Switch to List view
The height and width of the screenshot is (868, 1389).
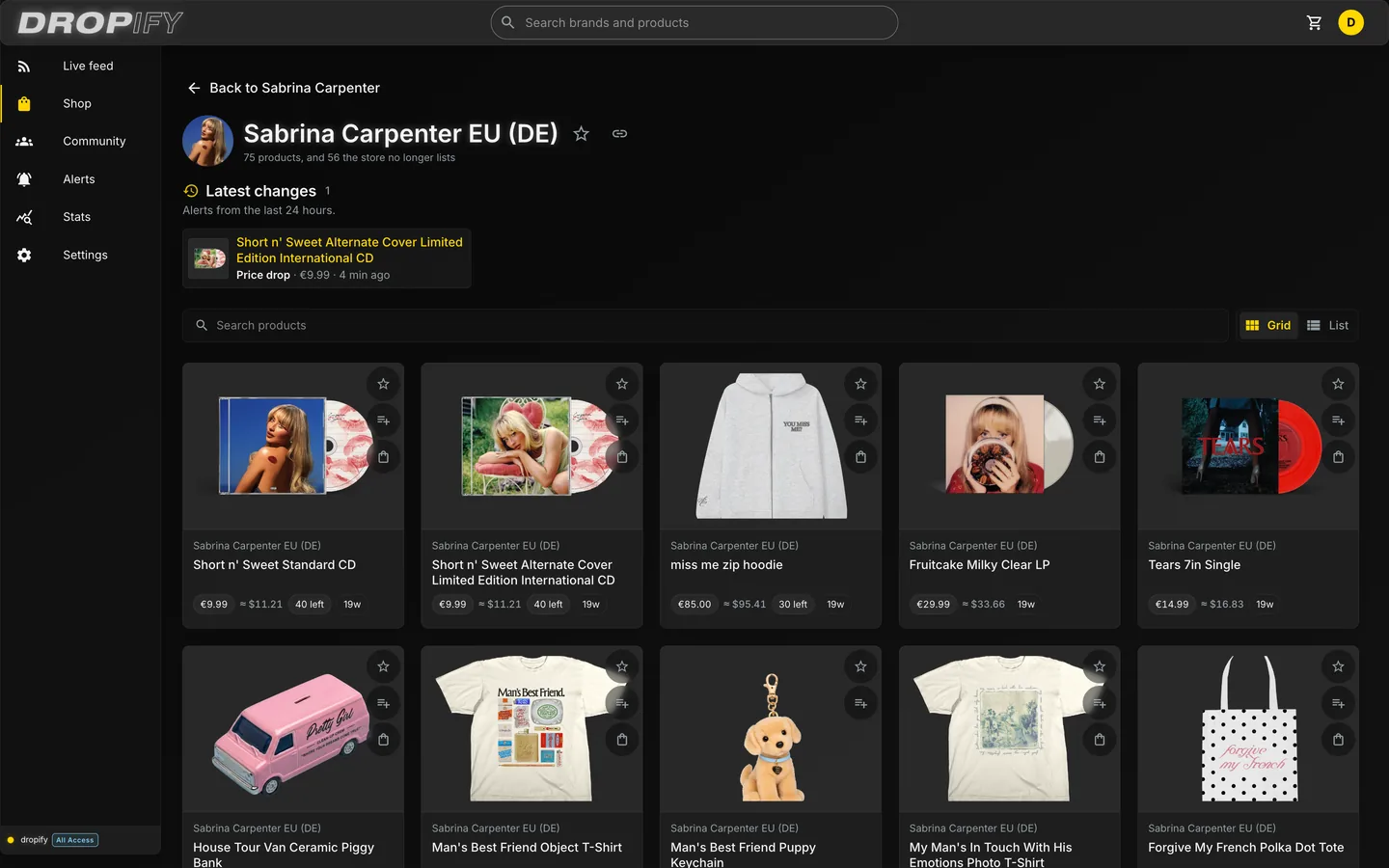tap(1327, 325)
